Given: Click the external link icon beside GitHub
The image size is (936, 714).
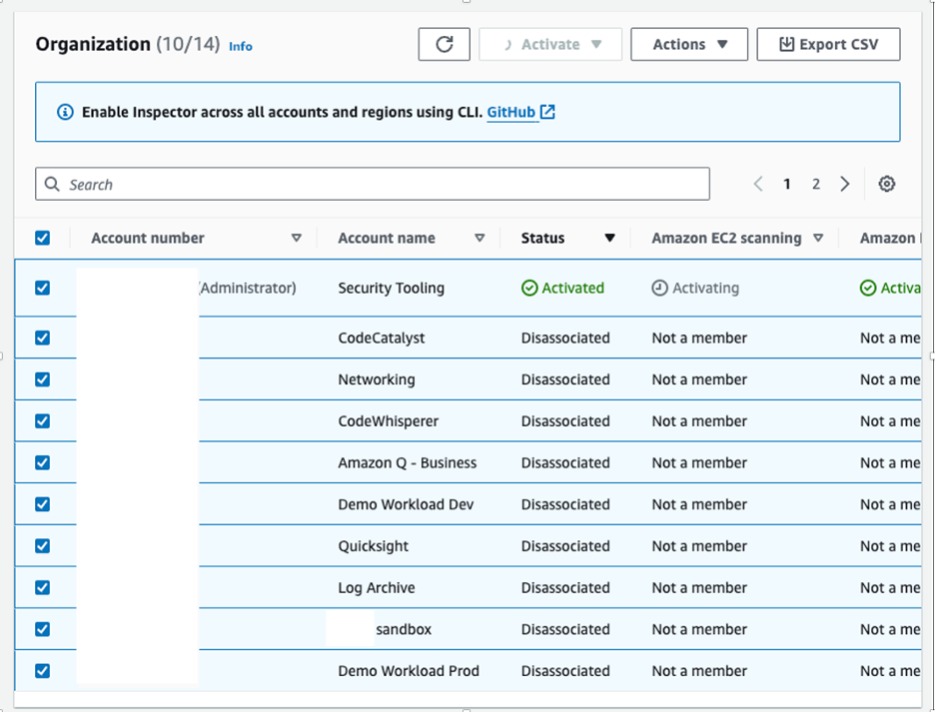Looking at the screenshot, I should 546,112.
